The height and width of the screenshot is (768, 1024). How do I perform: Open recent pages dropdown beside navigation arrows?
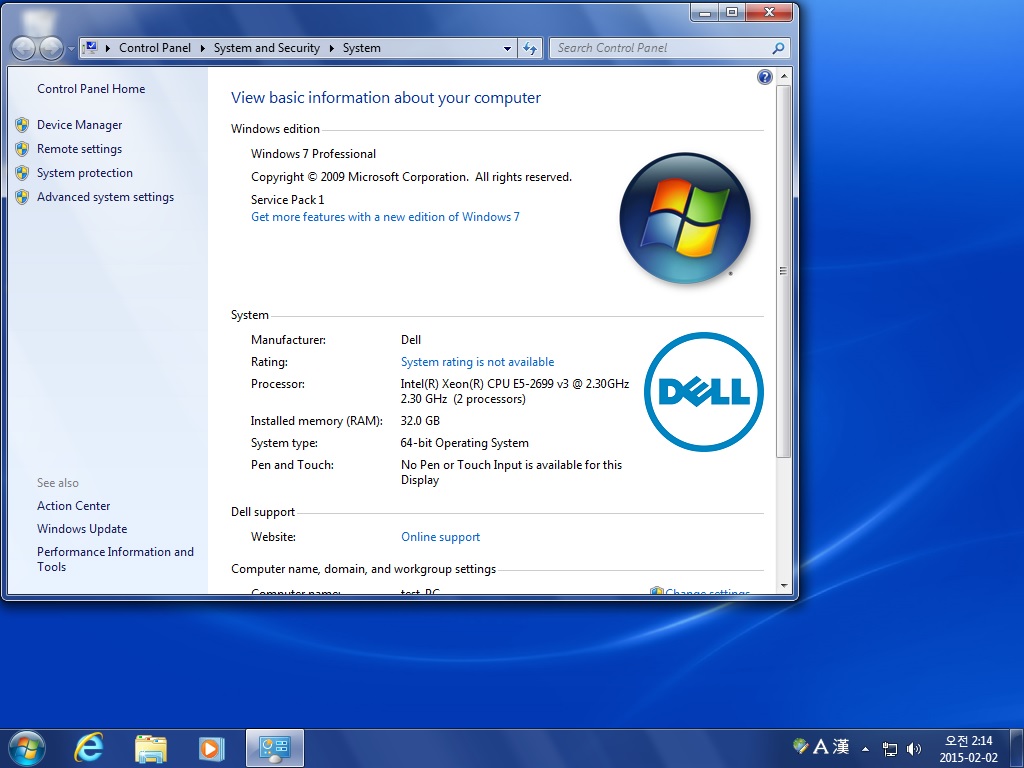point(71,48)
